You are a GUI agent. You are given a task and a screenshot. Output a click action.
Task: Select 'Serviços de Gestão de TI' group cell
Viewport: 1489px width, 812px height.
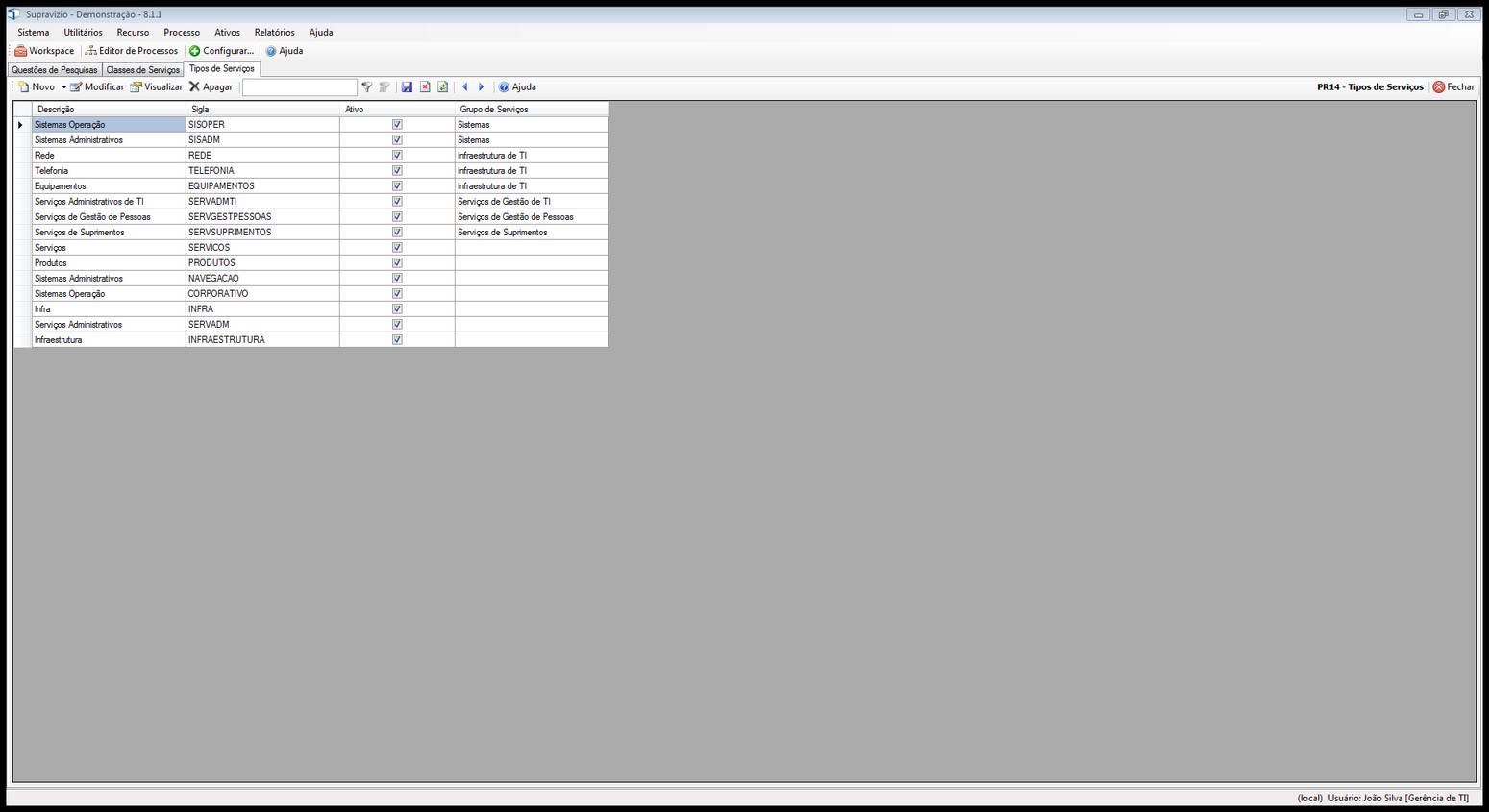[x=532, y=202]
